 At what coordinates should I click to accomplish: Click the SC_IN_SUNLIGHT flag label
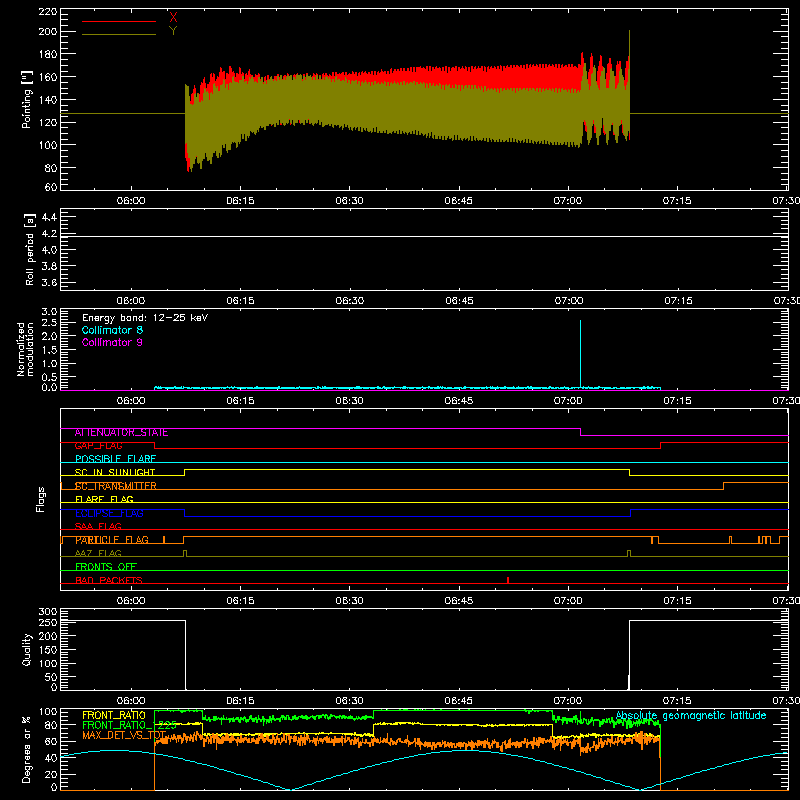tap(115, 472)
